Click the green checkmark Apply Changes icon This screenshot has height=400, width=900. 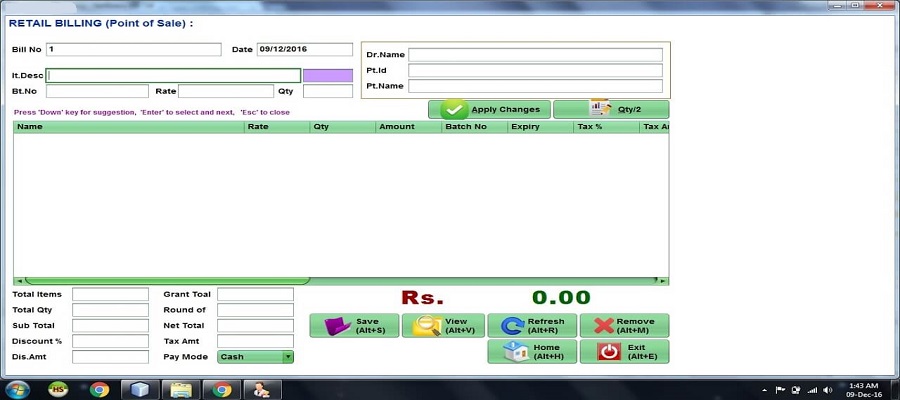coord(454,109)
